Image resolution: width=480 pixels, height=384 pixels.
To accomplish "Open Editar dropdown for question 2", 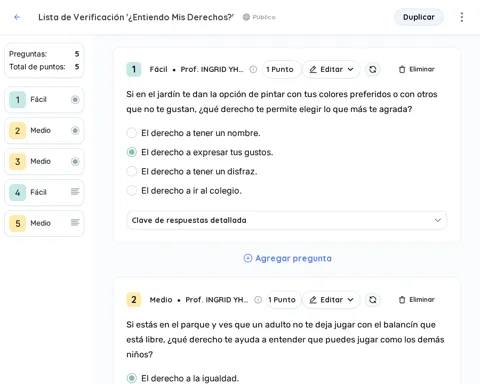I will point(331,300).
